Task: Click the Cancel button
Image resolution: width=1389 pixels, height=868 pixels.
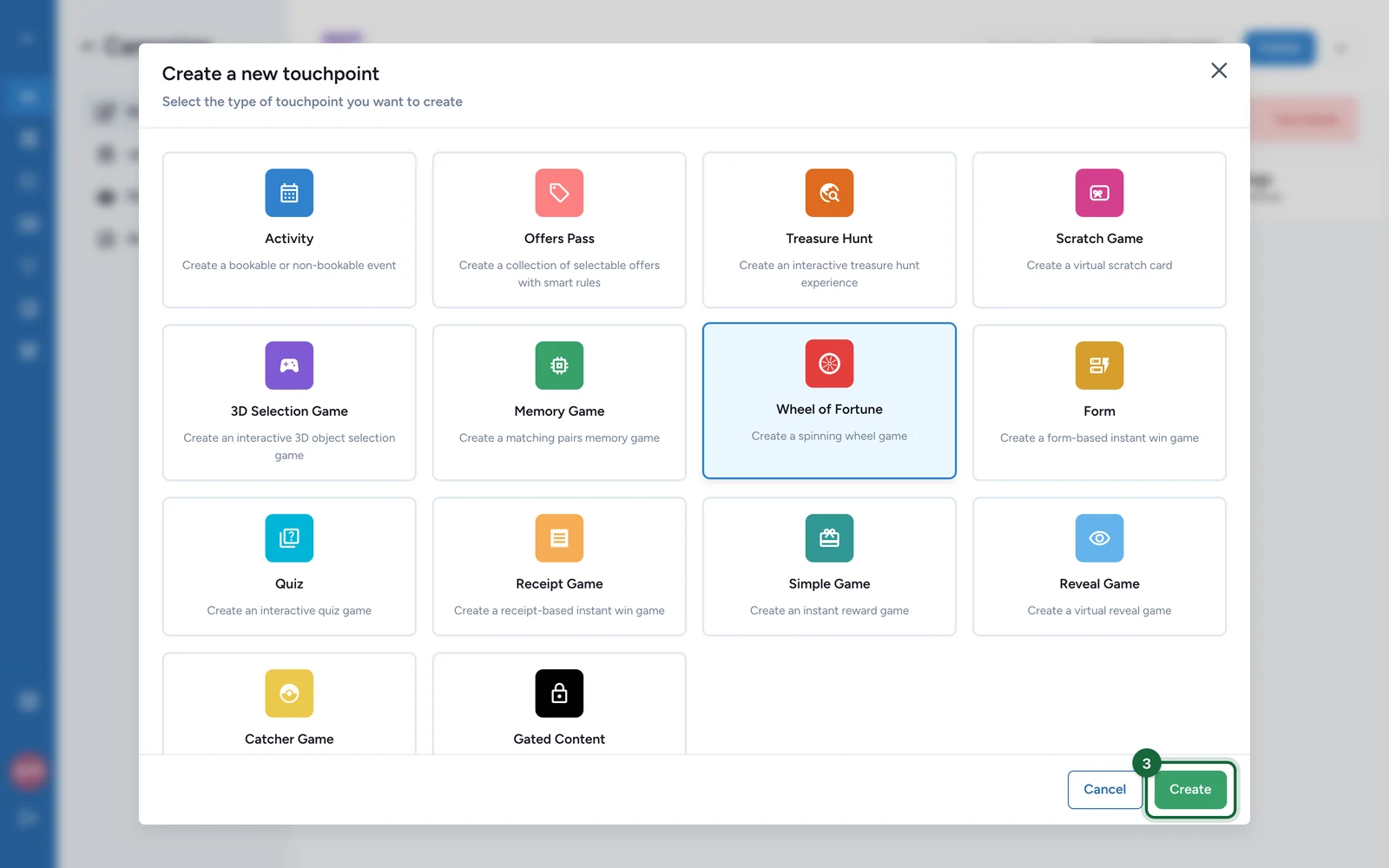Action: [1104, 790]
